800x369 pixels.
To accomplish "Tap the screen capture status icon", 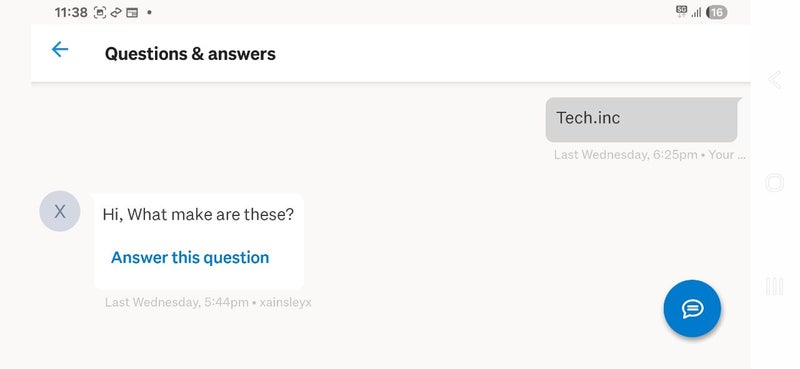I will coord(100,13).
